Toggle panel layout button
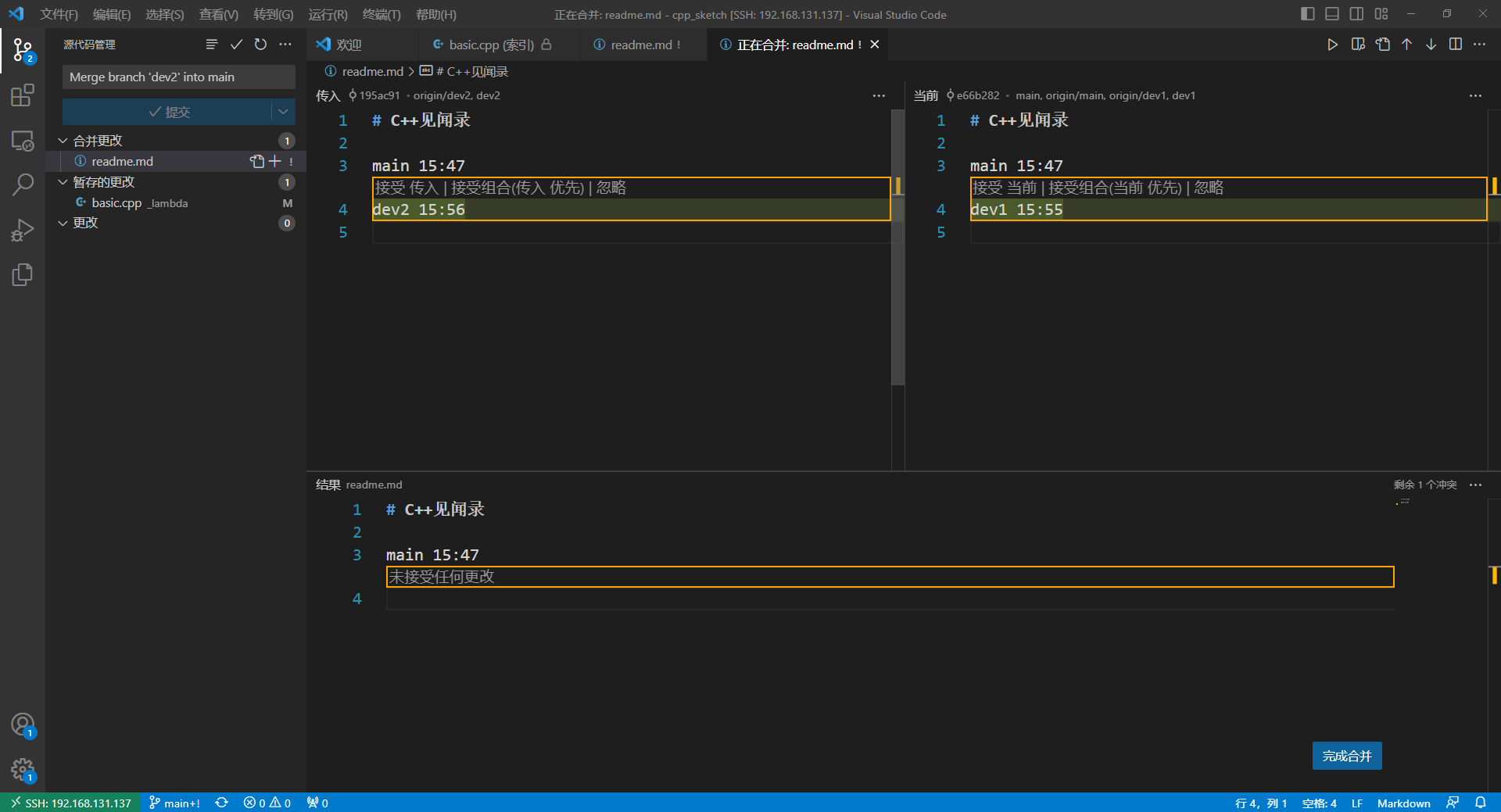This screenshot has height=812, width=1501. coord(1332,14)
